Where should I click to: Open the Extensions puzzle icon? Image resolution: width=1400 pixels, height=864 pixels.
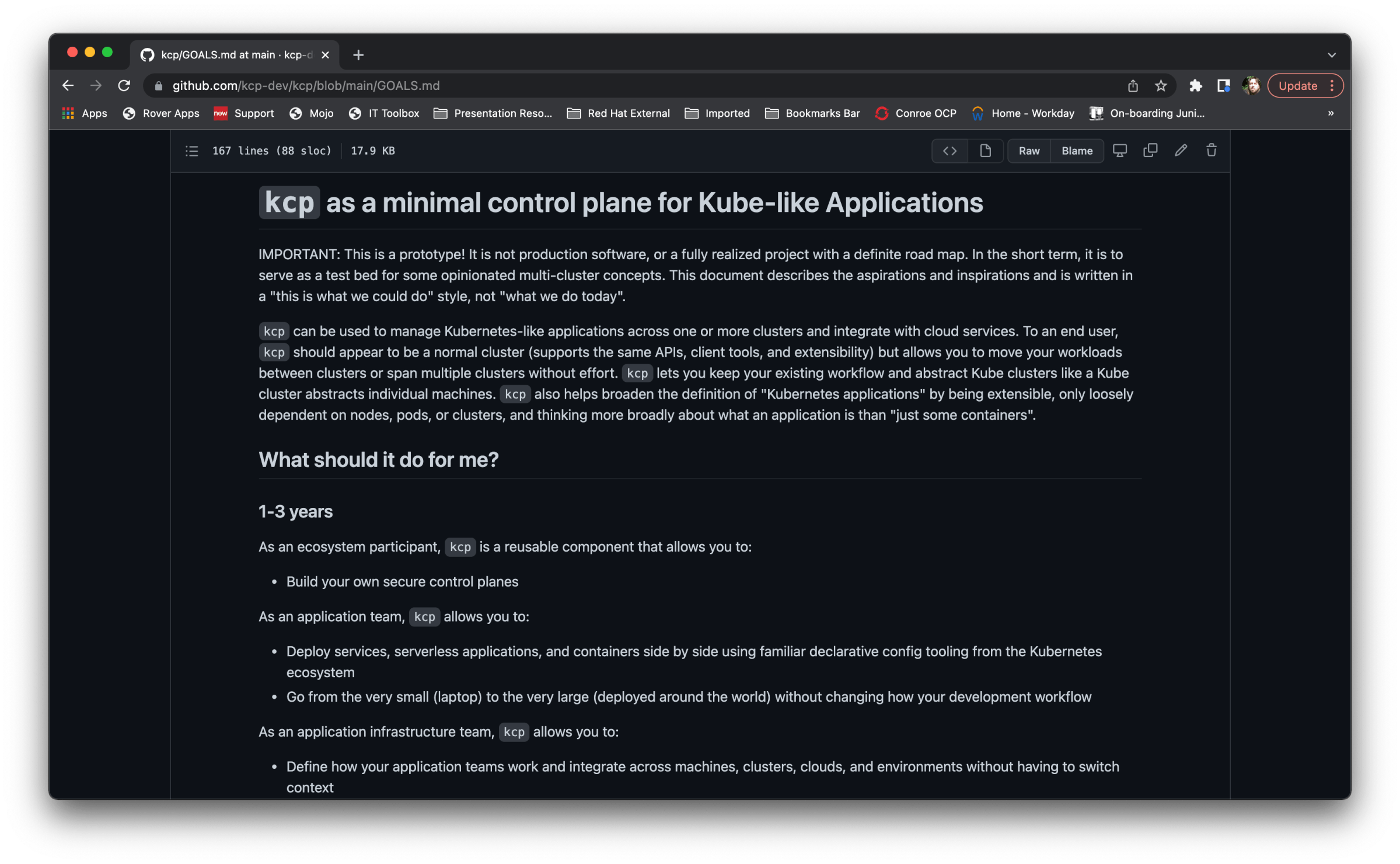point(1195,86)
